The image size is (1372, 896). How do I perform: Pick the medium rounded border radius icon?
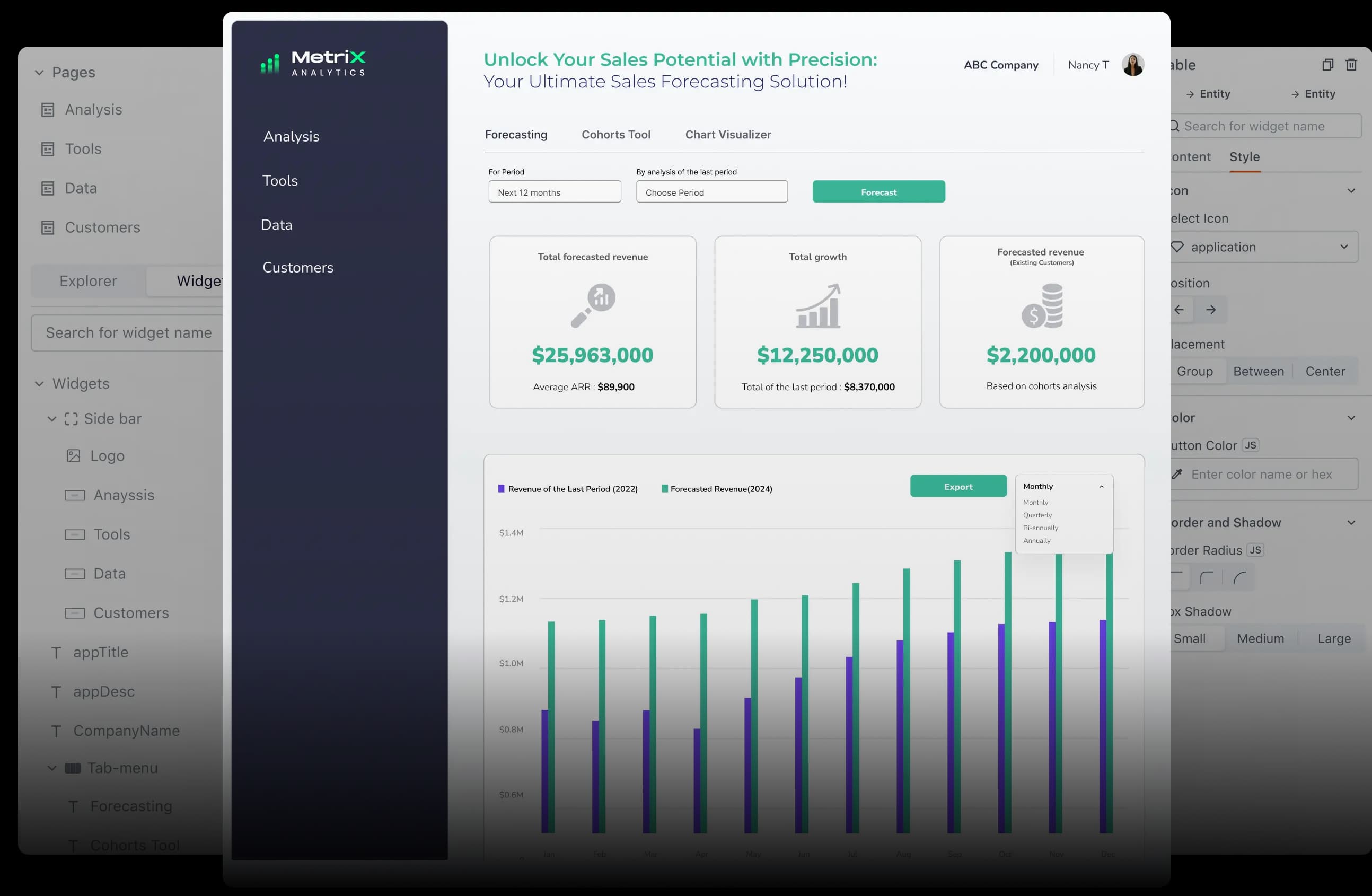pyautogui.click(x=1206, y=577)
